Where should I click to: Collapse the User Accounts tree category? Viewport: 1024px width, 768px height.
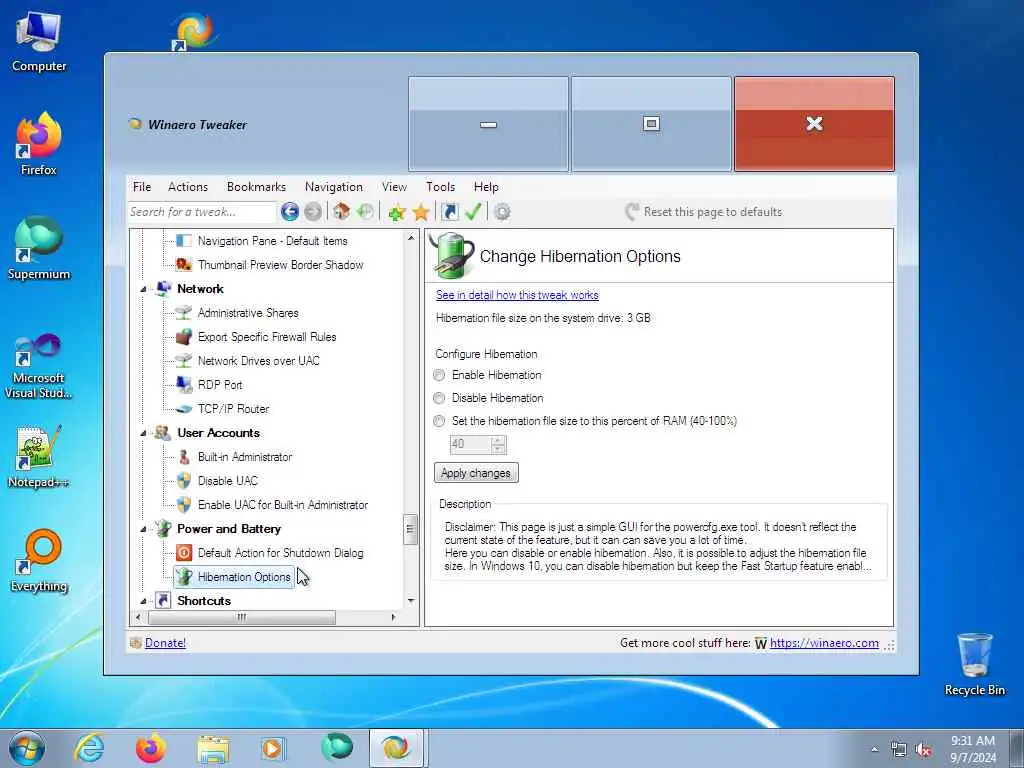coord(143,434)
